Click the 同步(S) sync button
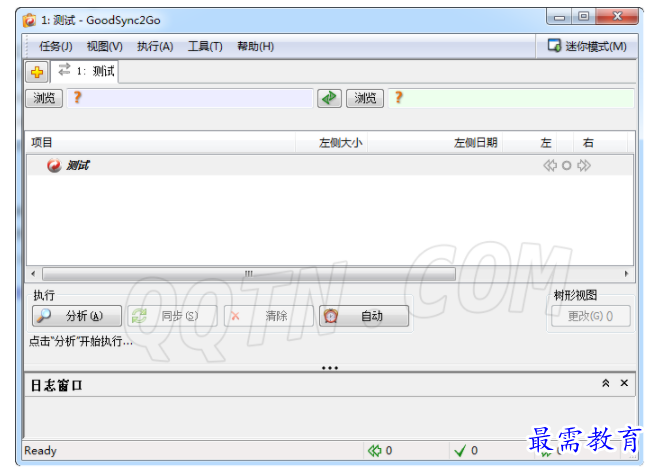Screen dimensions: 650x471 [172, 316]
